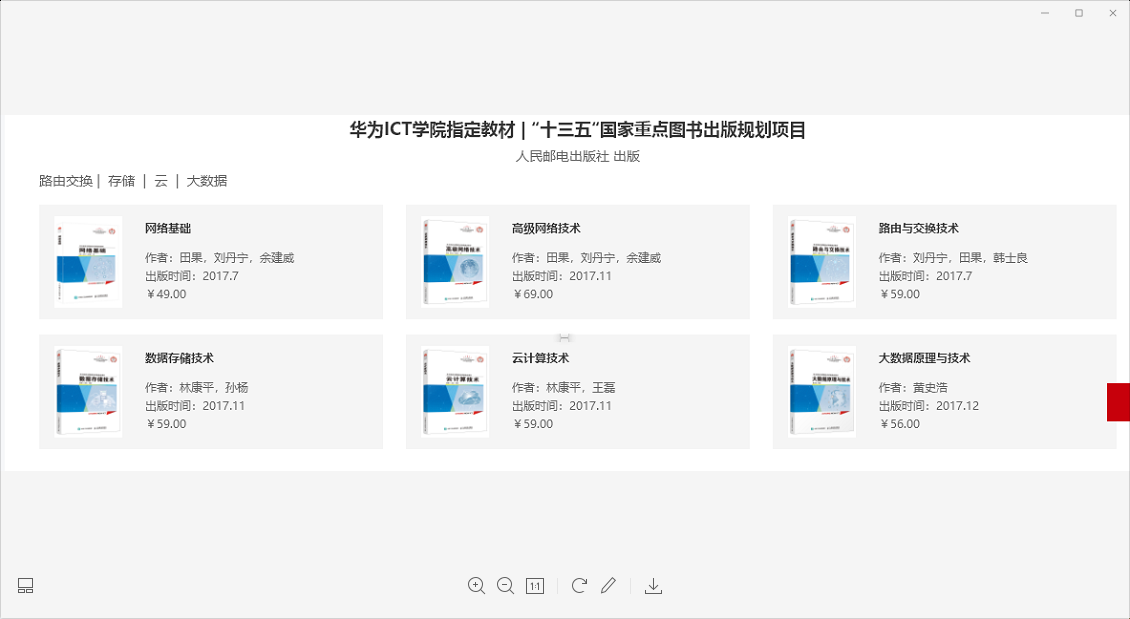Click the ¥69.00 price of 高级网络技术
Viewport: 1130px width, 619px height.
tap(533, 294)
